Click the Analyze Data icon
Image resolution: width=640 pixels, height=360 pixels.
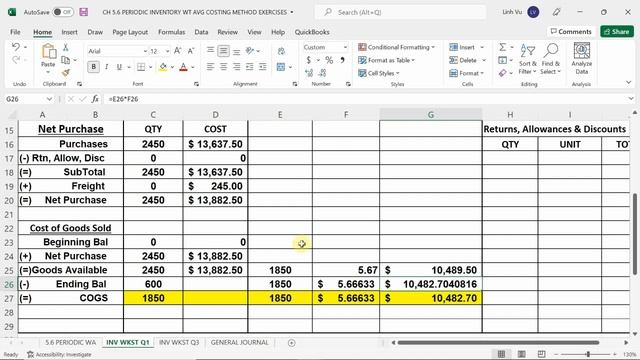pos(582,59)
